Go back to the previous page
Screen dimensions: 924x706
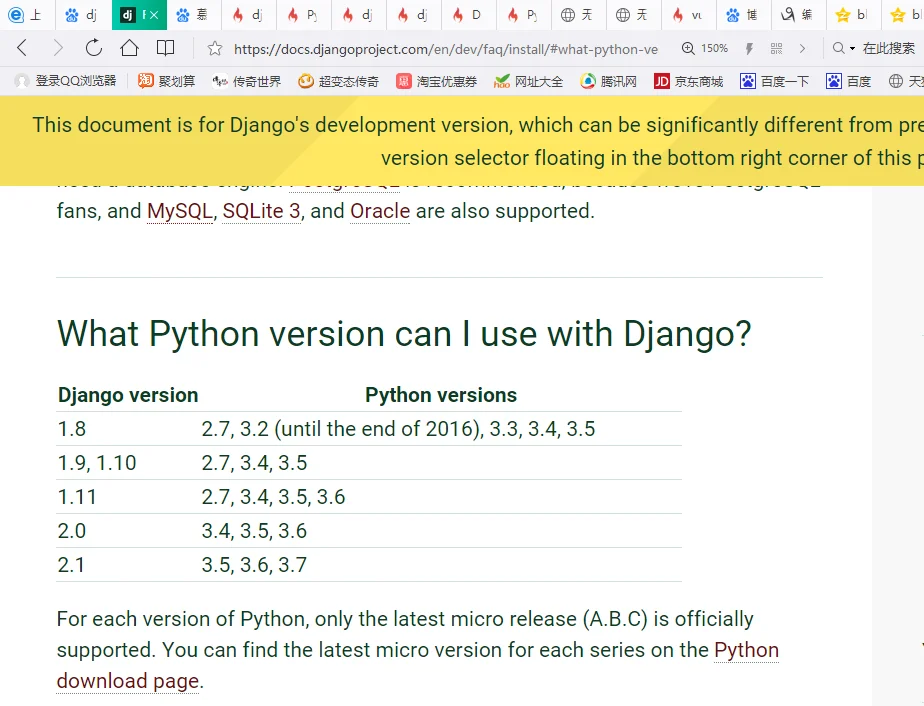click(x=22, y=48)
